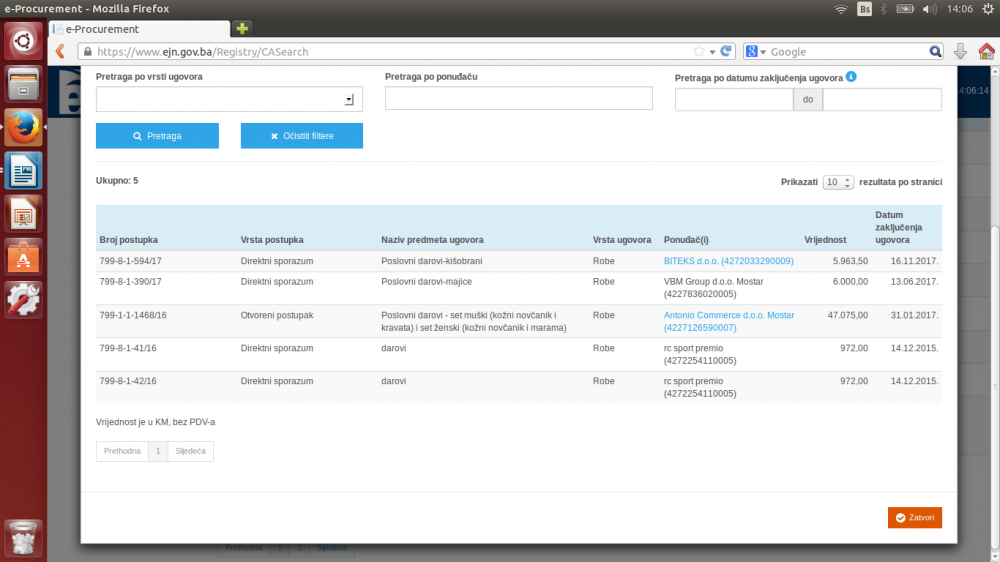Open Ubuntu Software Center from the dock
The height and width of the screenshot is (562, 1000).
pos(23,257)
